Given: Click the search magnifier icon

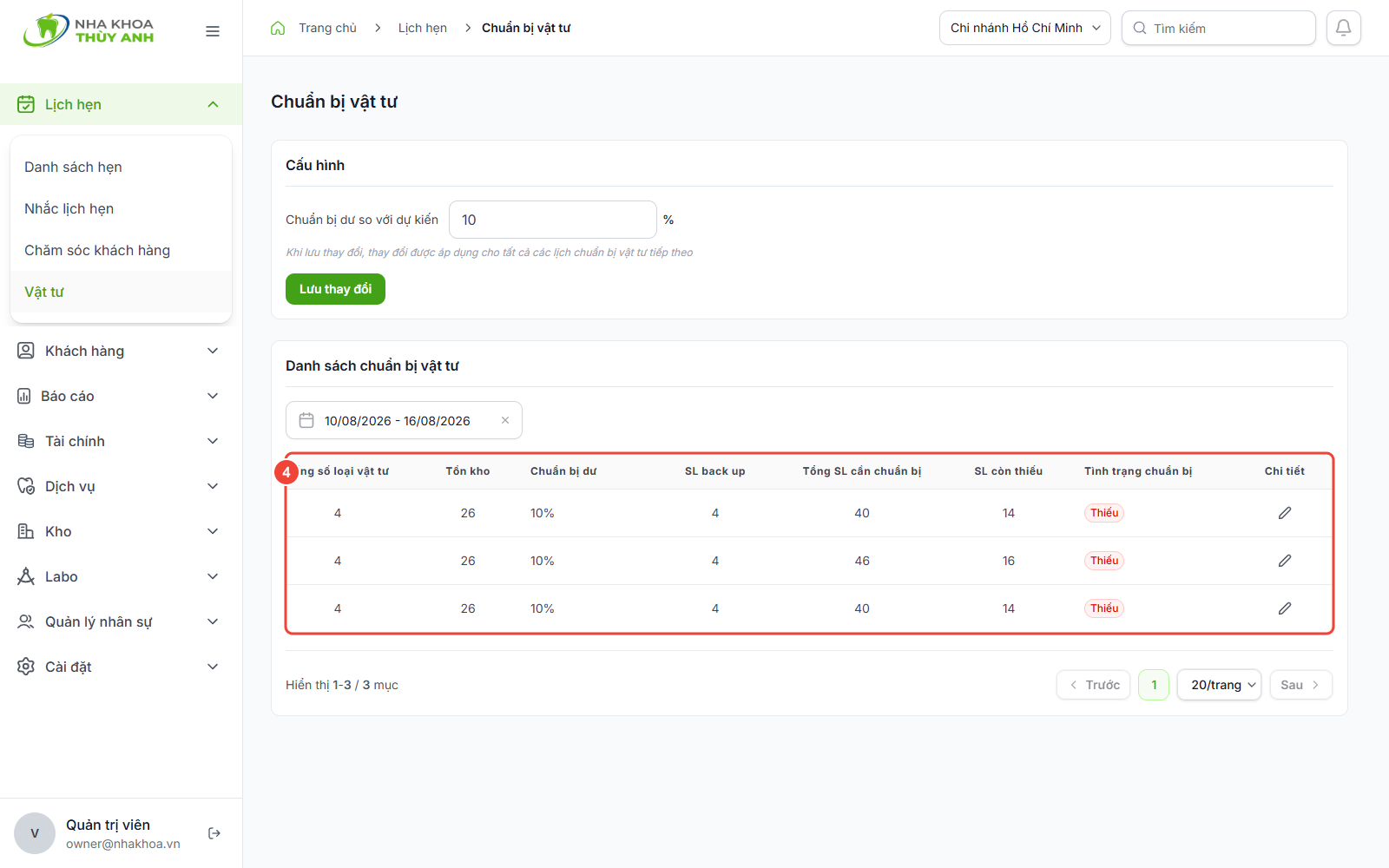Looking at the screenshot, I should point(1140,28).
